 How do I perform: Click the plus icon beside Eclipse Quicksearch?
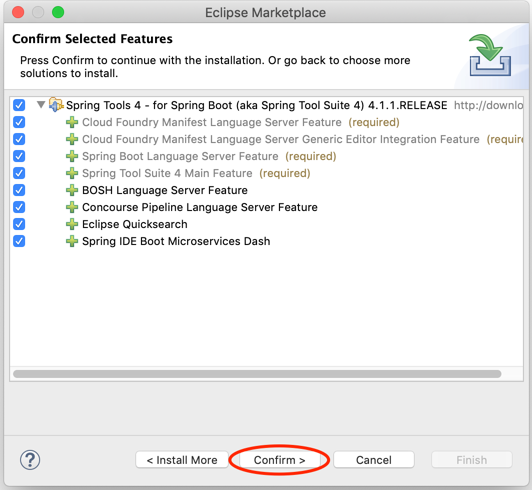pos(72,224)
